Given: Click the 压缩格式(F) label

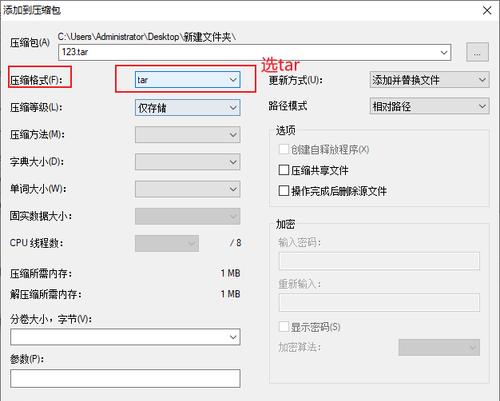Looking at the screenshot, I should point(36,80).
